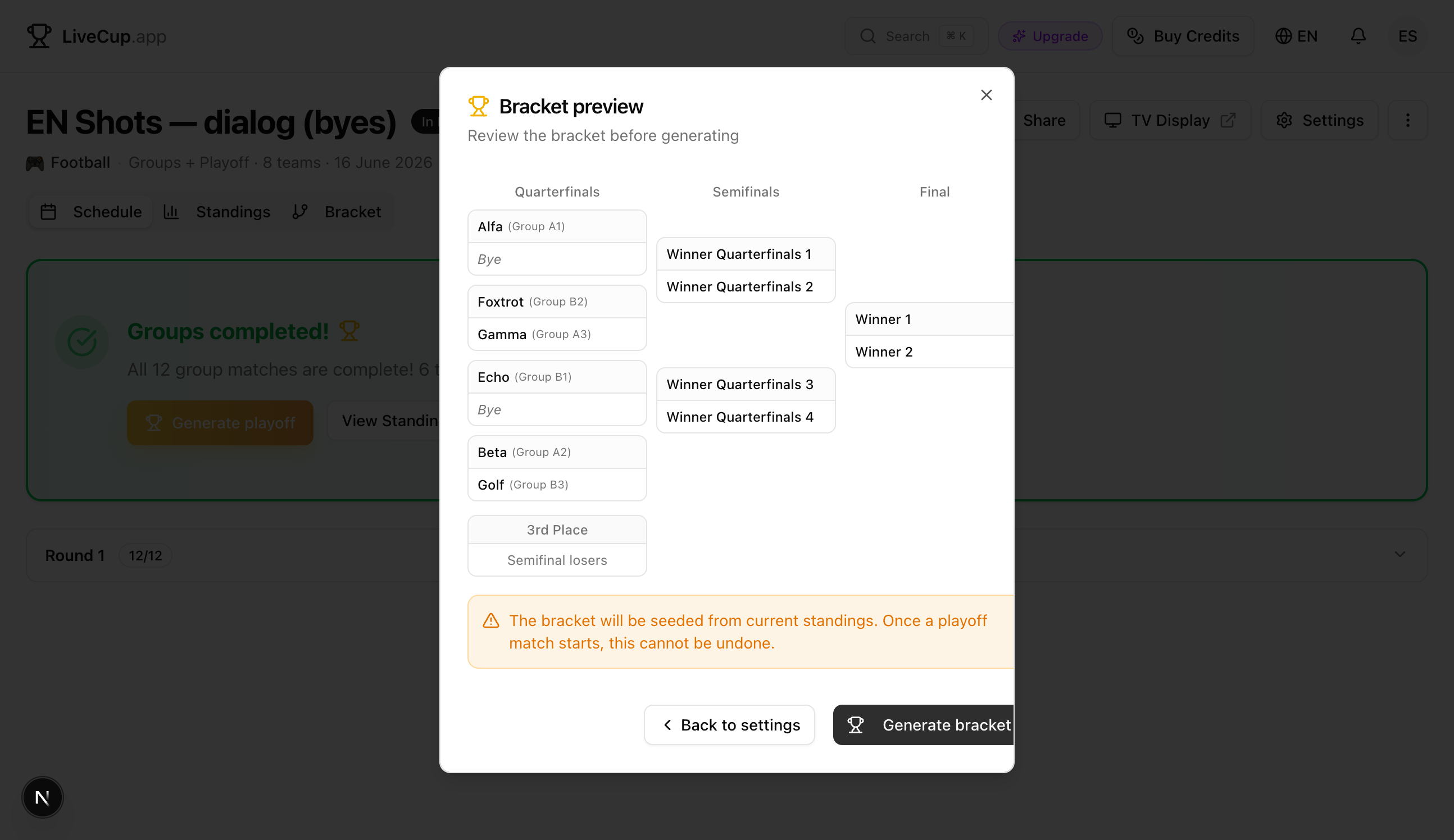The height and width of the screenshot is (840, 1454).
Task: Click the branch icon by Bracket
Action: (299, 212)
